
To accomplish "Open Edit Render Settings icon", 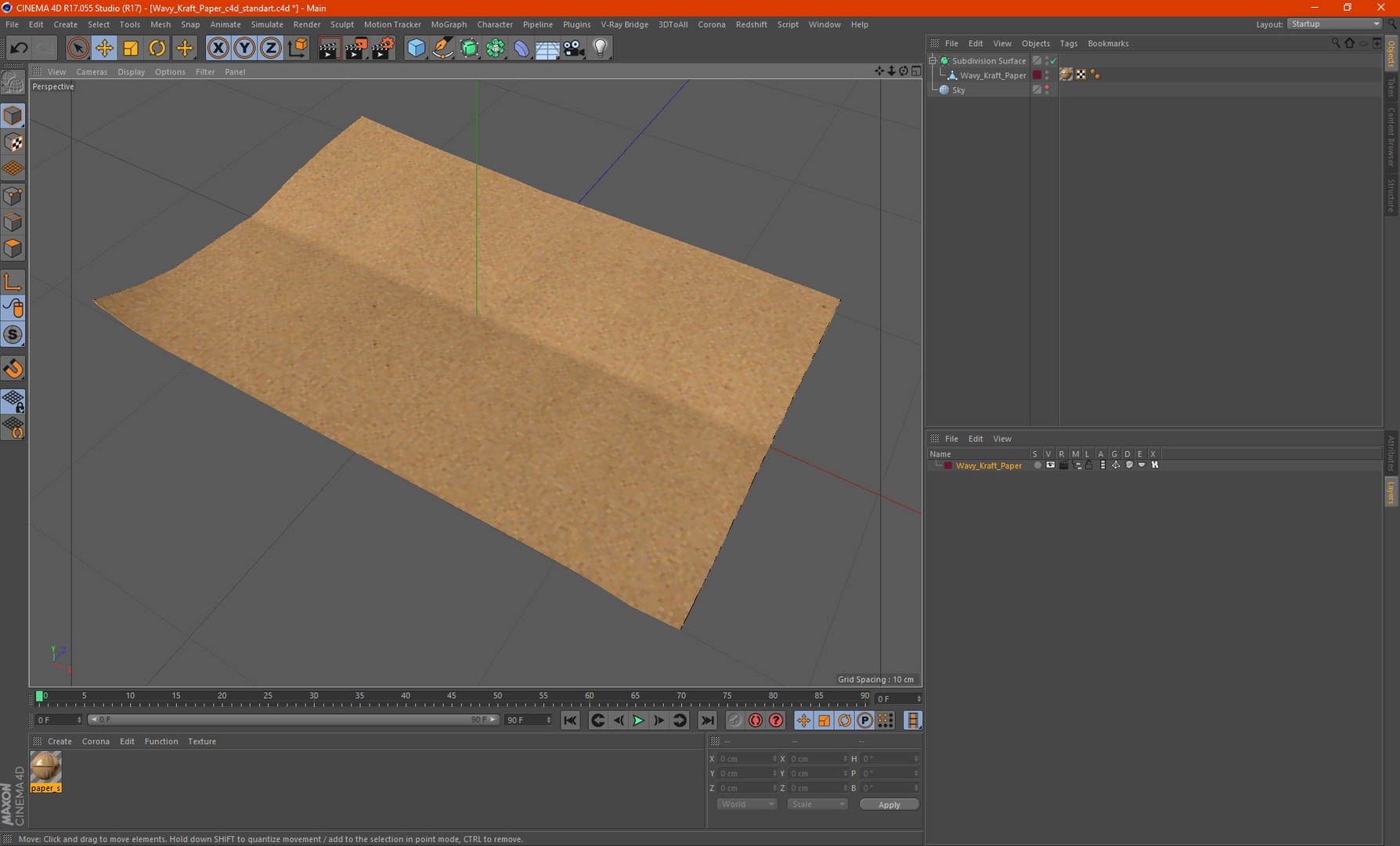I will [382, 49].
